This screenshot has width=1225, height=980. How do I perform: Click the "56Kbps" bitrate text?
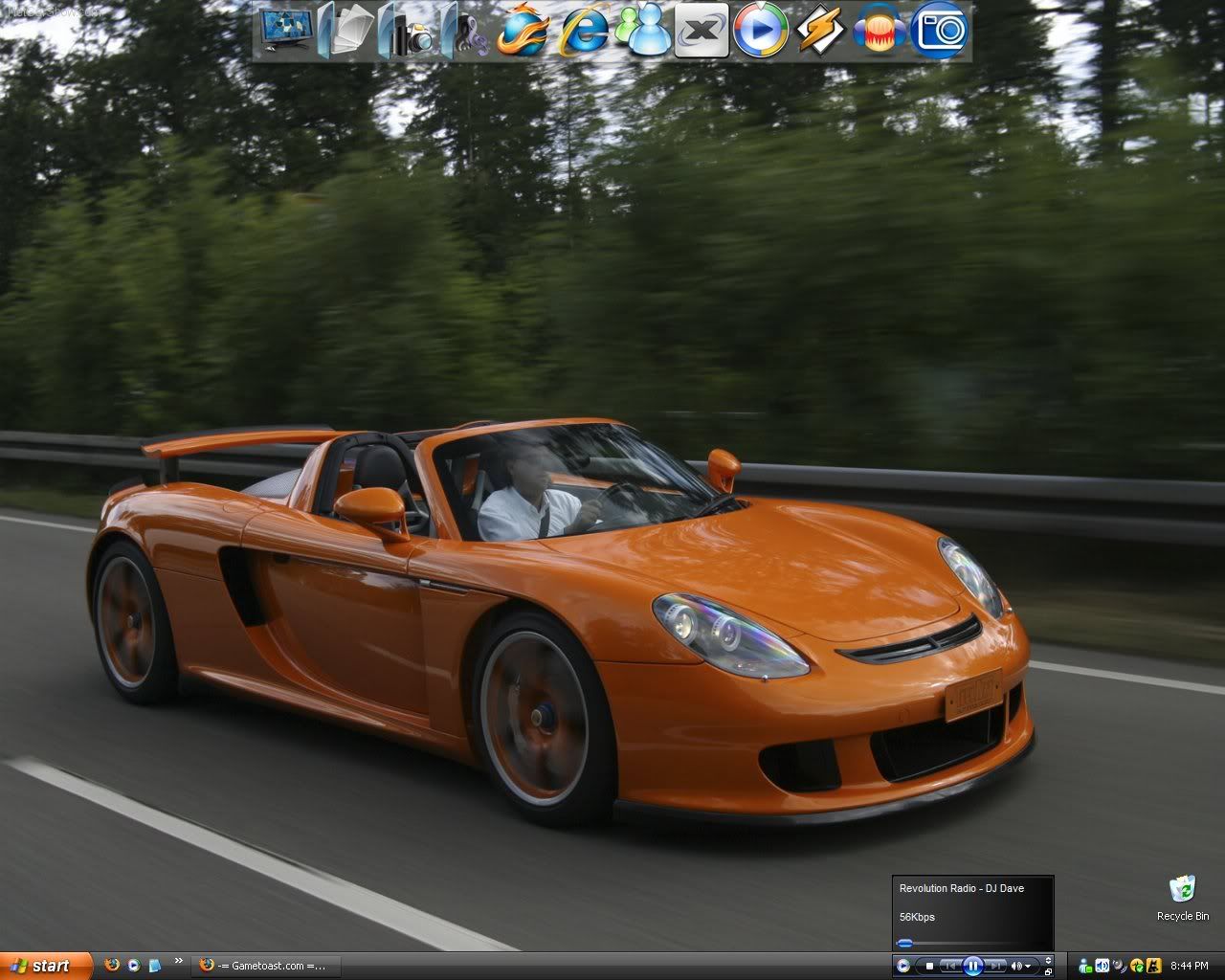click(917, 917)
